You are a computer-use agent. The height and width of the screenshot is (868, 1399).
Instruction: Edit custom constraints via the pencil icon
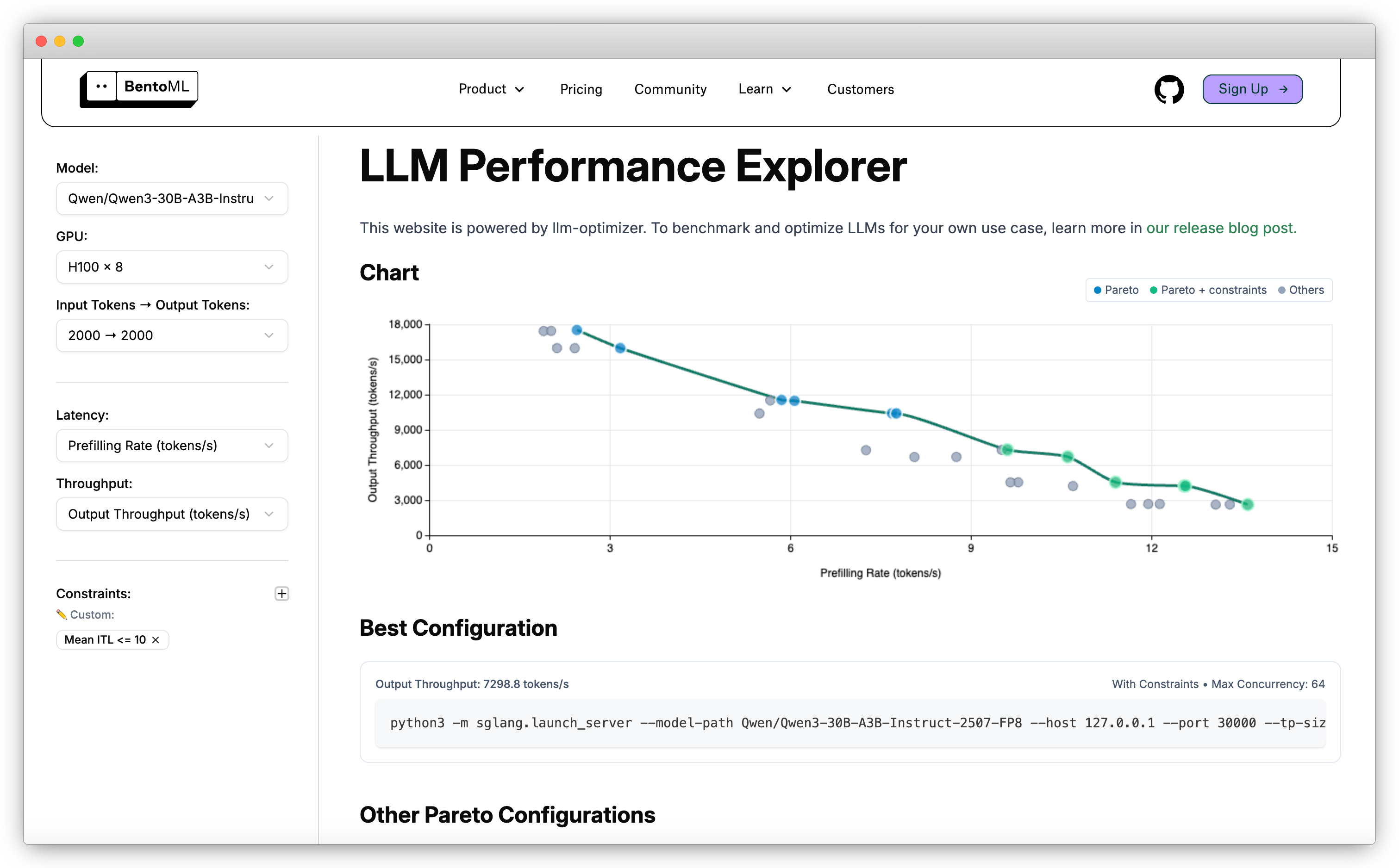(x=62, y=614)
